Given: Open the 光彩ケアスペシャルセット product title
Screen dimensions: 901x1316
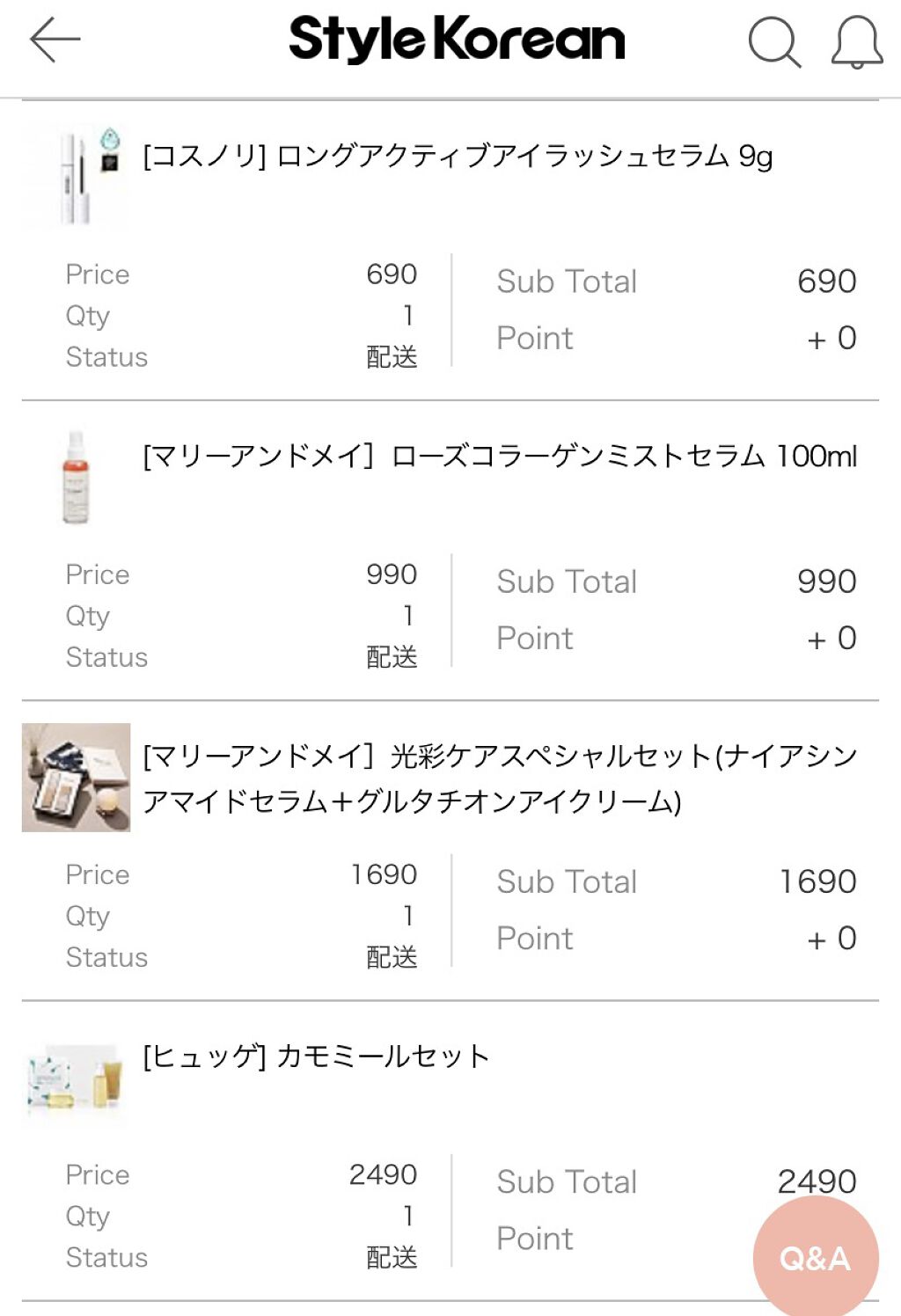Looking at the screenshot, I should (500, 779).
